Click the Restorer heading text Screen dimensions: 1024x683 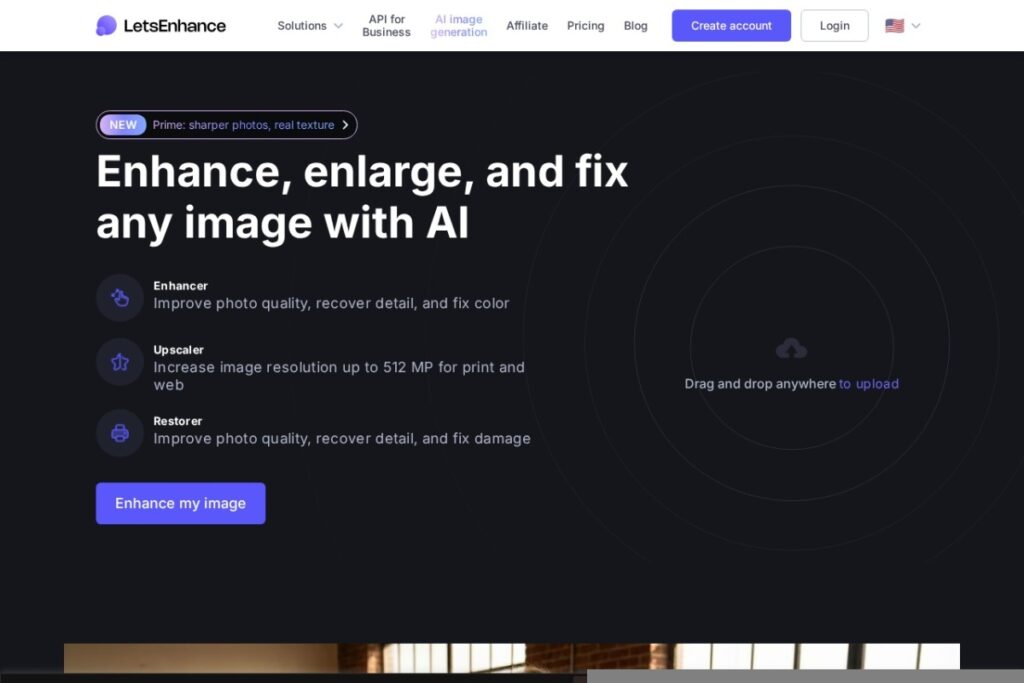pyautogui.click(x=178, y=421)
